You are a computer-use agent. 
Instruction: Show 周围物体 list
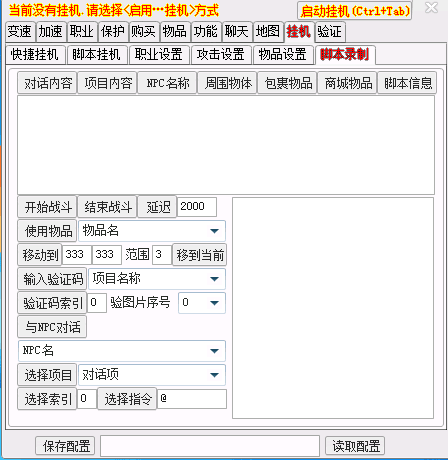(x=228, y=83)
